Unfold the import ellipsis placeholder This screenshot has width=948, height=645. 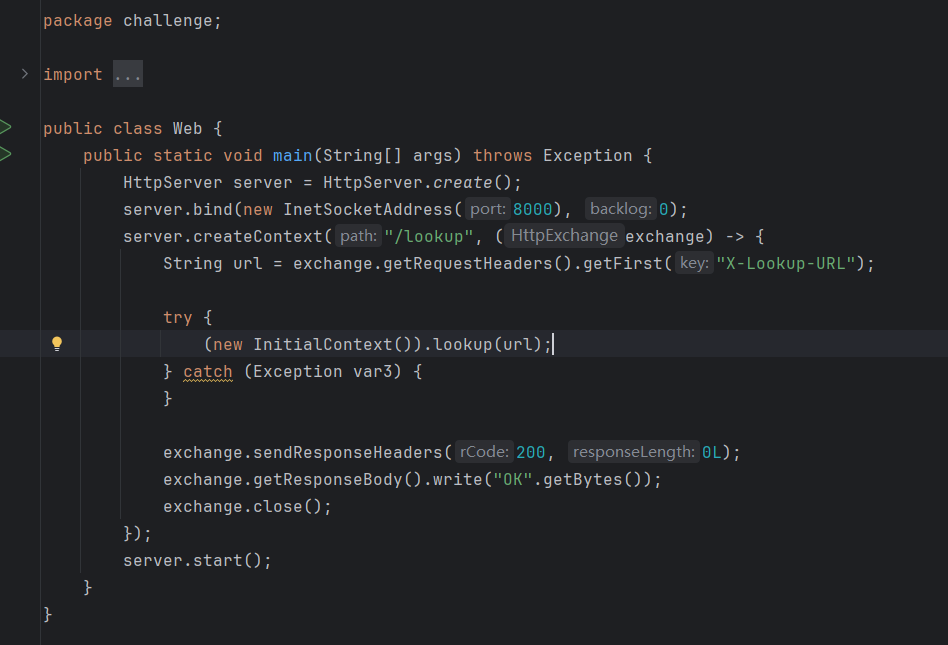click(x=127, y=75)
